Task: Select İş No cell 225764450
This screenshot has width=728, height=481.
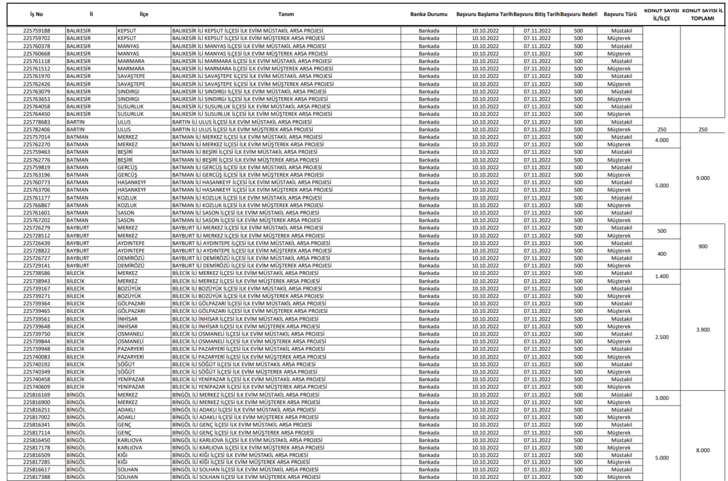Action: pos(36,114)
